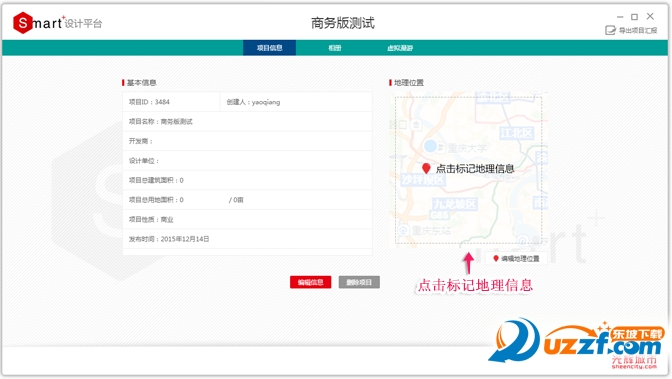The width and height of the screenshot is (672, 379).
Task: Select the 项目名称 row in basic info
Action: click(247, 121)
